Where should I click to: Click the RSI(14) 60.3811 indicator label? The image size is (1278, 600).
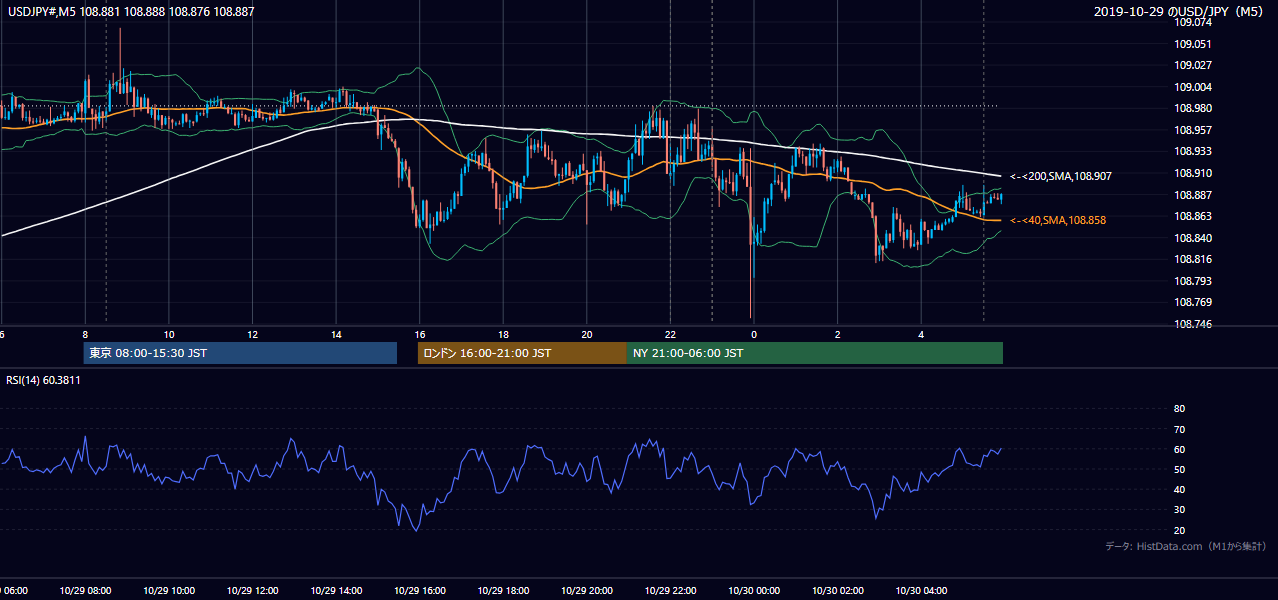[x=45, y=380]
